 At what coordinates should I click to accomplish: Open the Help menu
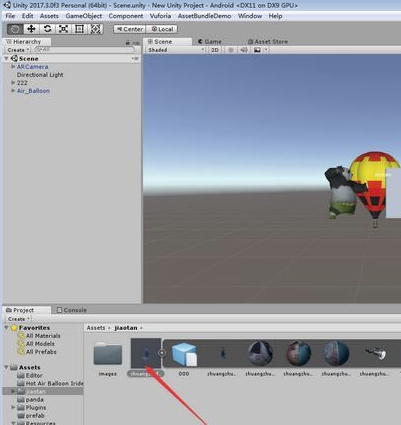coord(275,16)
